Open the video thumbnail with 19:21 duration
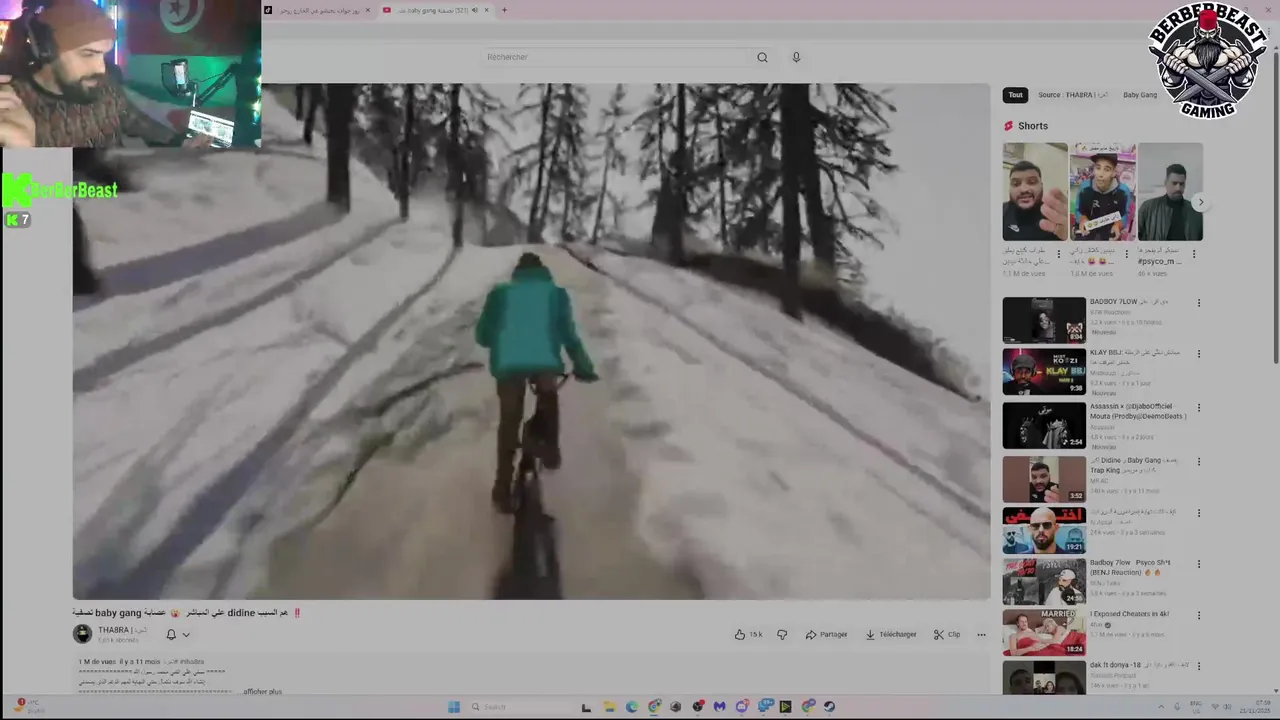This screenshot has height=720, width=1280. (x=1044, y=530)
